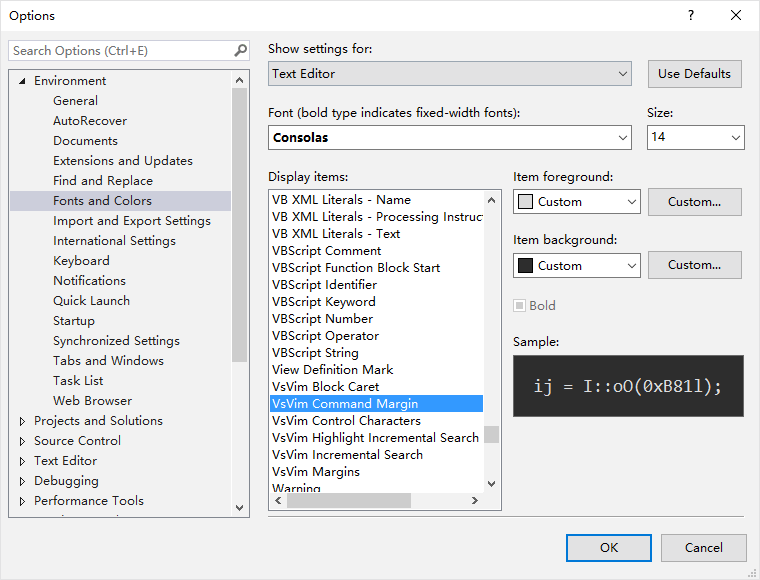This screenshot has height=580, width=760.
Task: Open the Font dropdown showing Consolas
Action: tap(450, 137)
